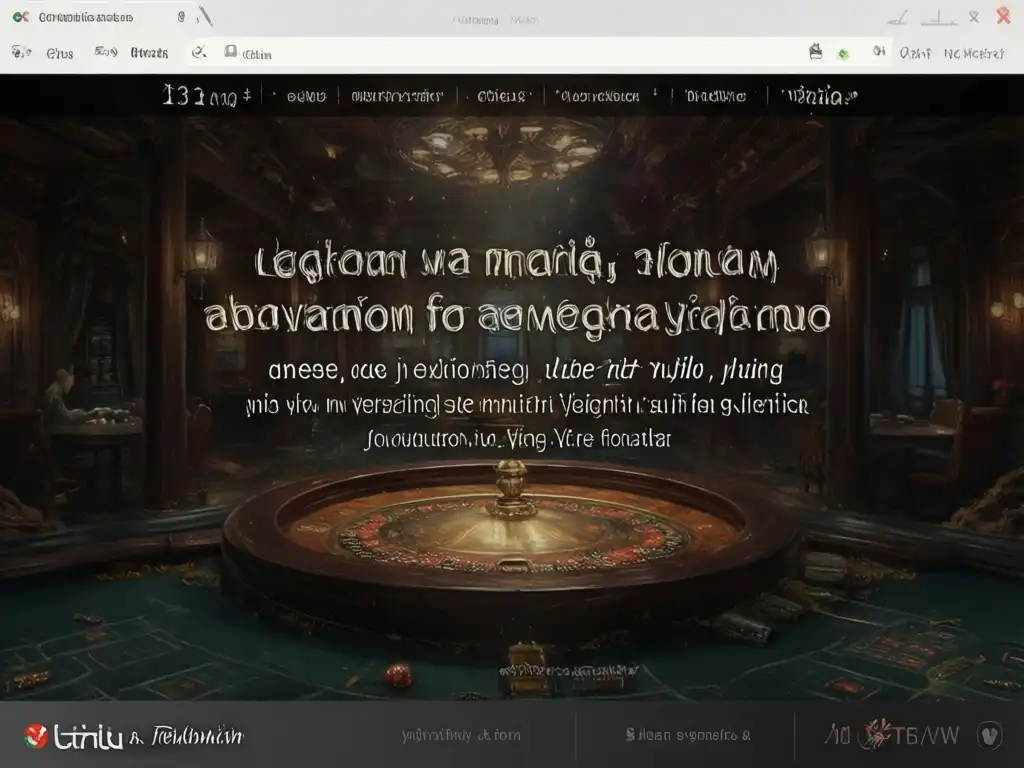The height and width of the screenshot is (768, 1024).
Task: Click the first icon in the browser toolbar row
Action: (x=21, y=52)
